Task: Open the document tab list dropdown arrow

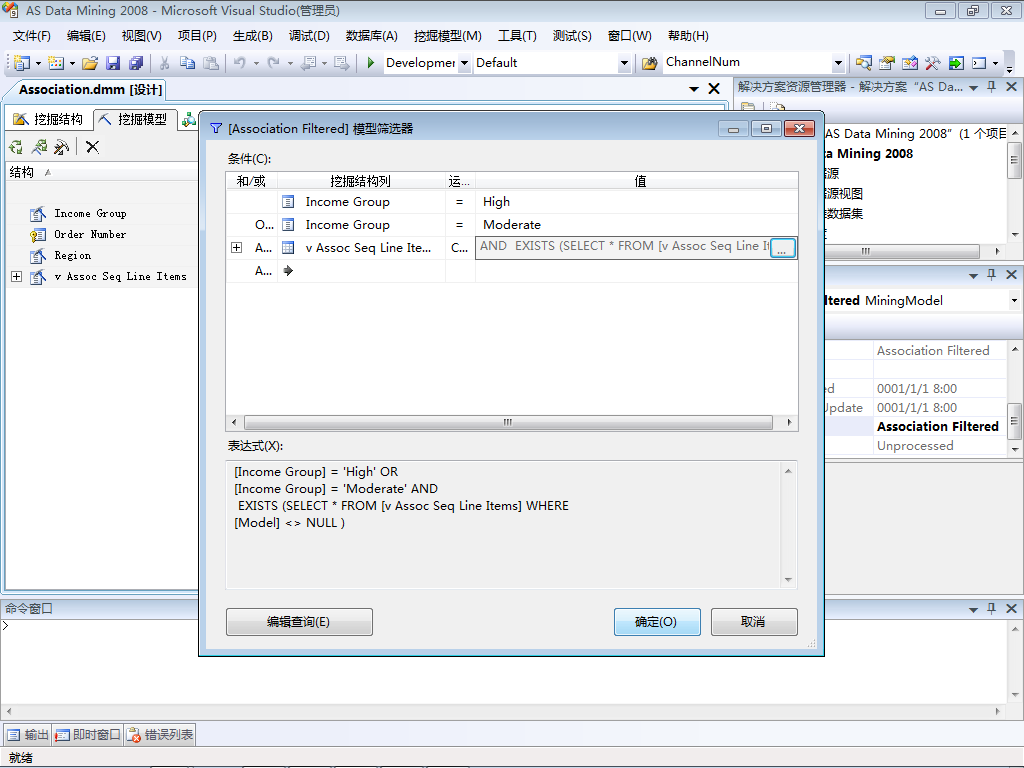Action: (x=694, y=89)
